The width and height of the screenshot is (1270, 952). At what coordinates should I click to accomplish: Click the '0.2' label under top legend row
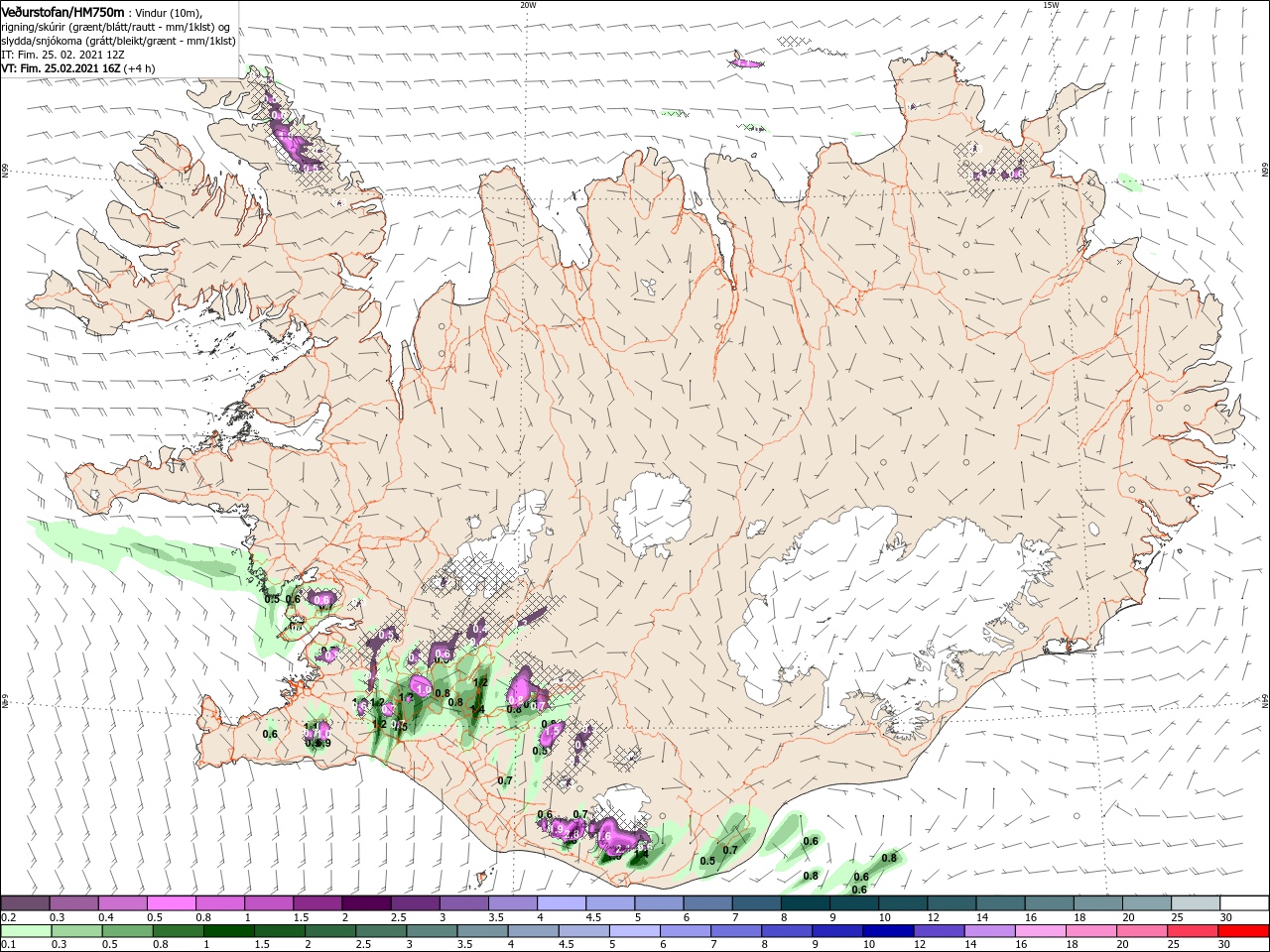pyautogui.click(x=8, y=917)
